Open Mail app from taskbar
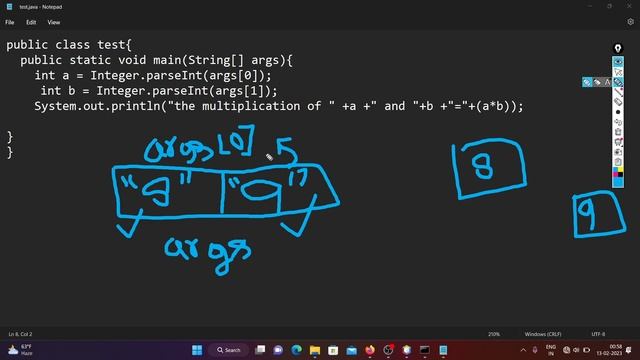 (351, 350)
